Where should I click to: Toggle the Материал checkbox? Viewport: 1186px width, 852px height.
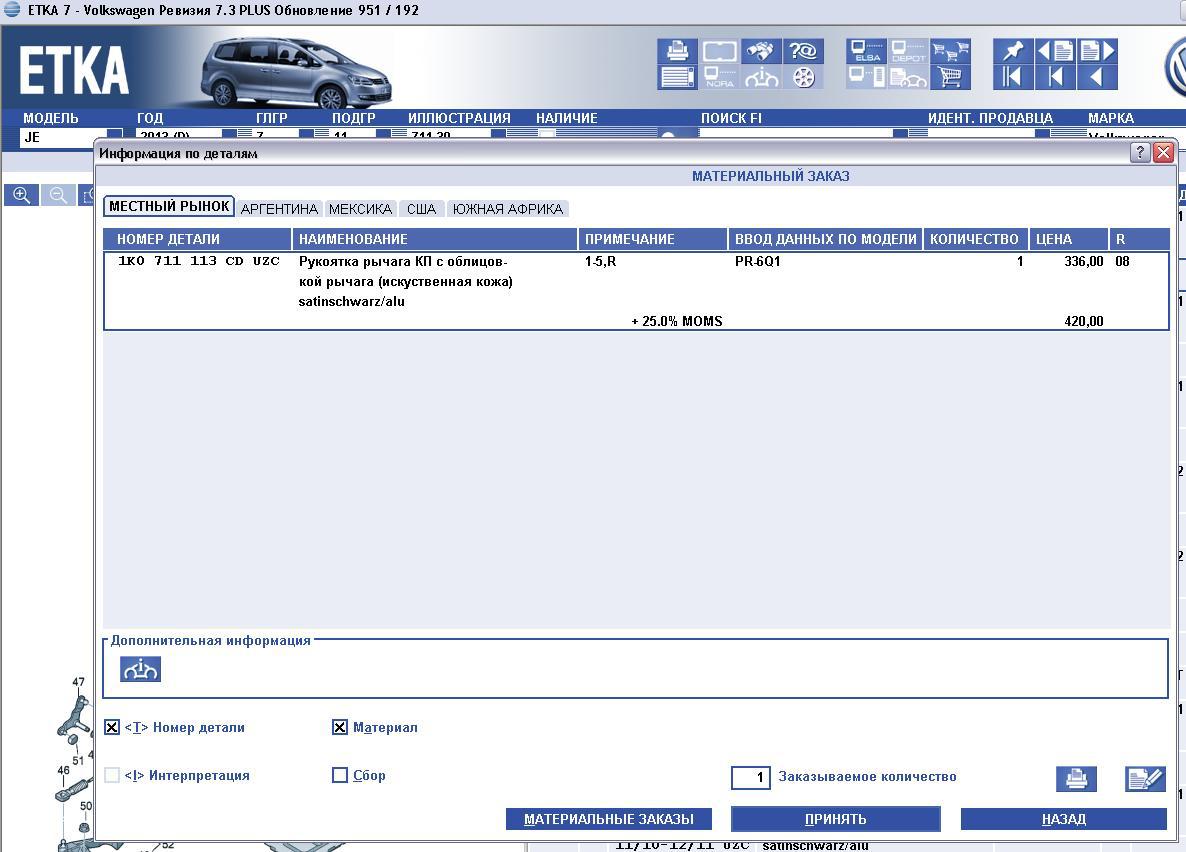pos(340,727)
